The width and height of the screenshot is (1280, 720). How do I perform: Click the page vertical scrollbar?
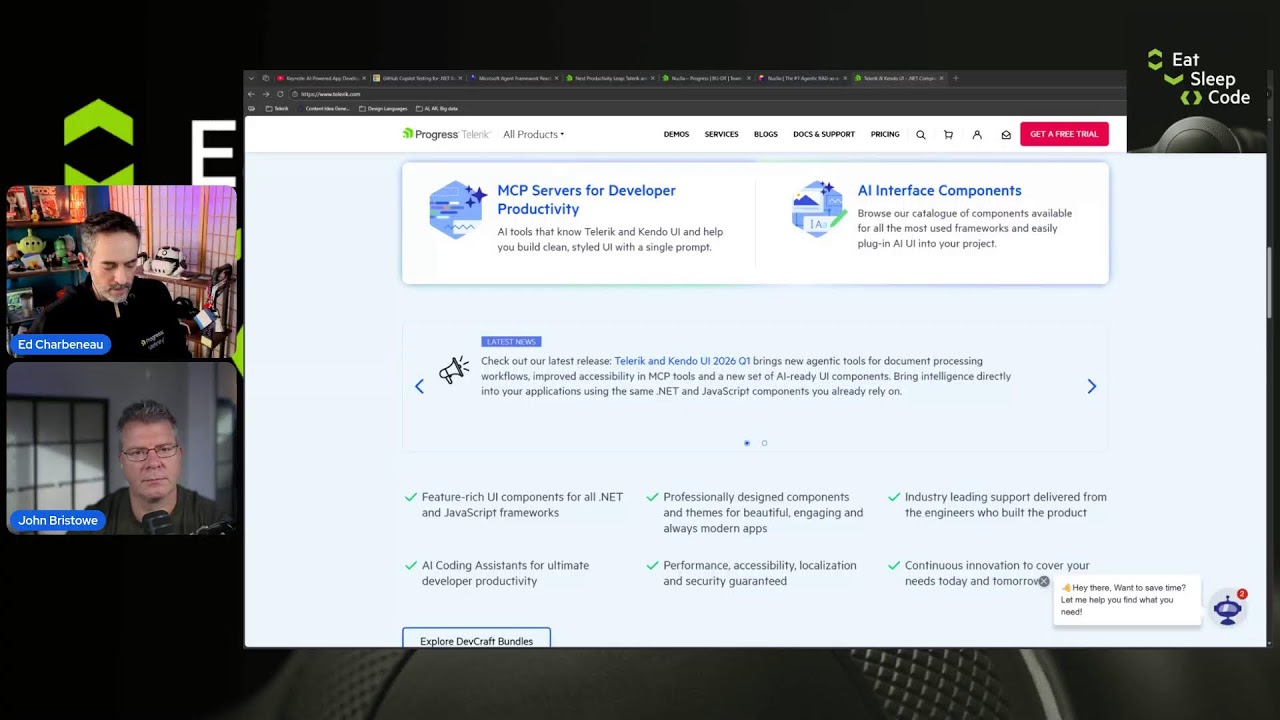click(x=1270, y=283)
